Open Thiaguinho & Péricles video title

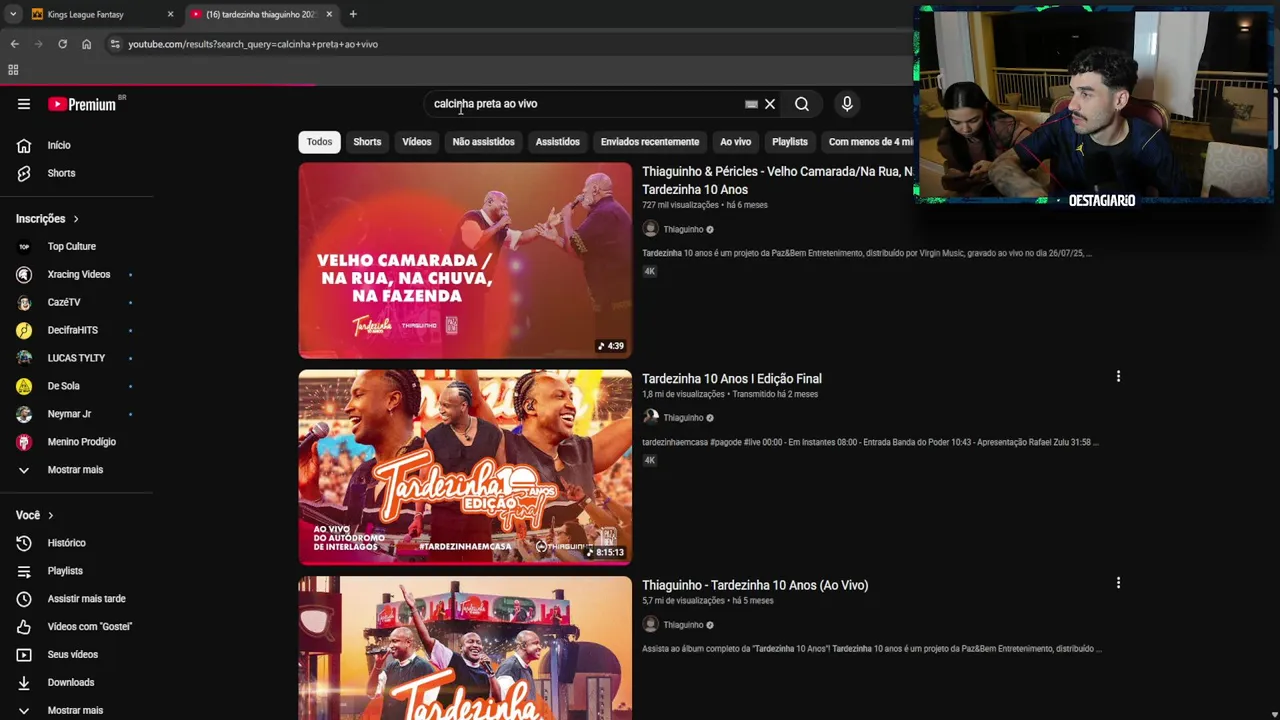777,180
